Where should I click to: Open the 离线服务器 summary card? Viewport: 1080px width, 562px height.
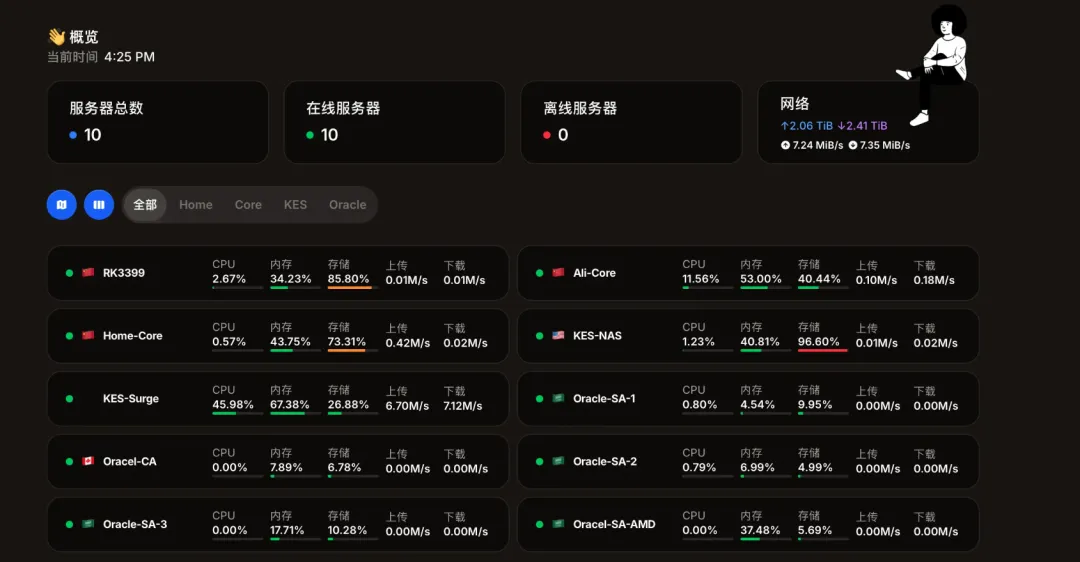631,122
